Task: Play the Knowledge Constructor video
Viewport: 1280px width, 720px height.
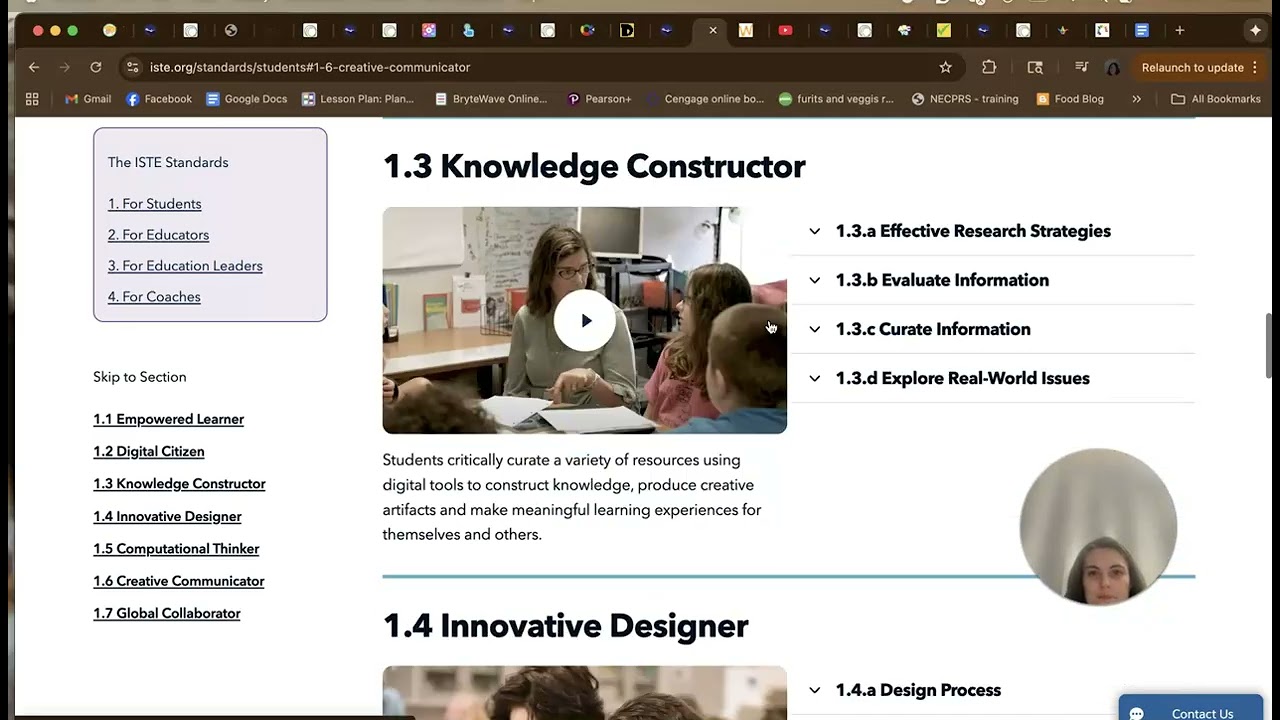Action: 585,320
